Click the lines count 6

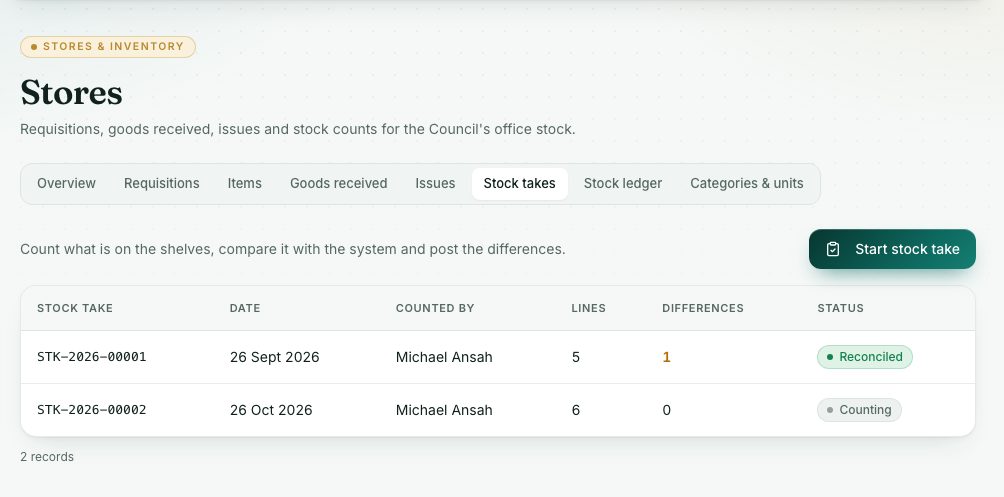(576, 410)
